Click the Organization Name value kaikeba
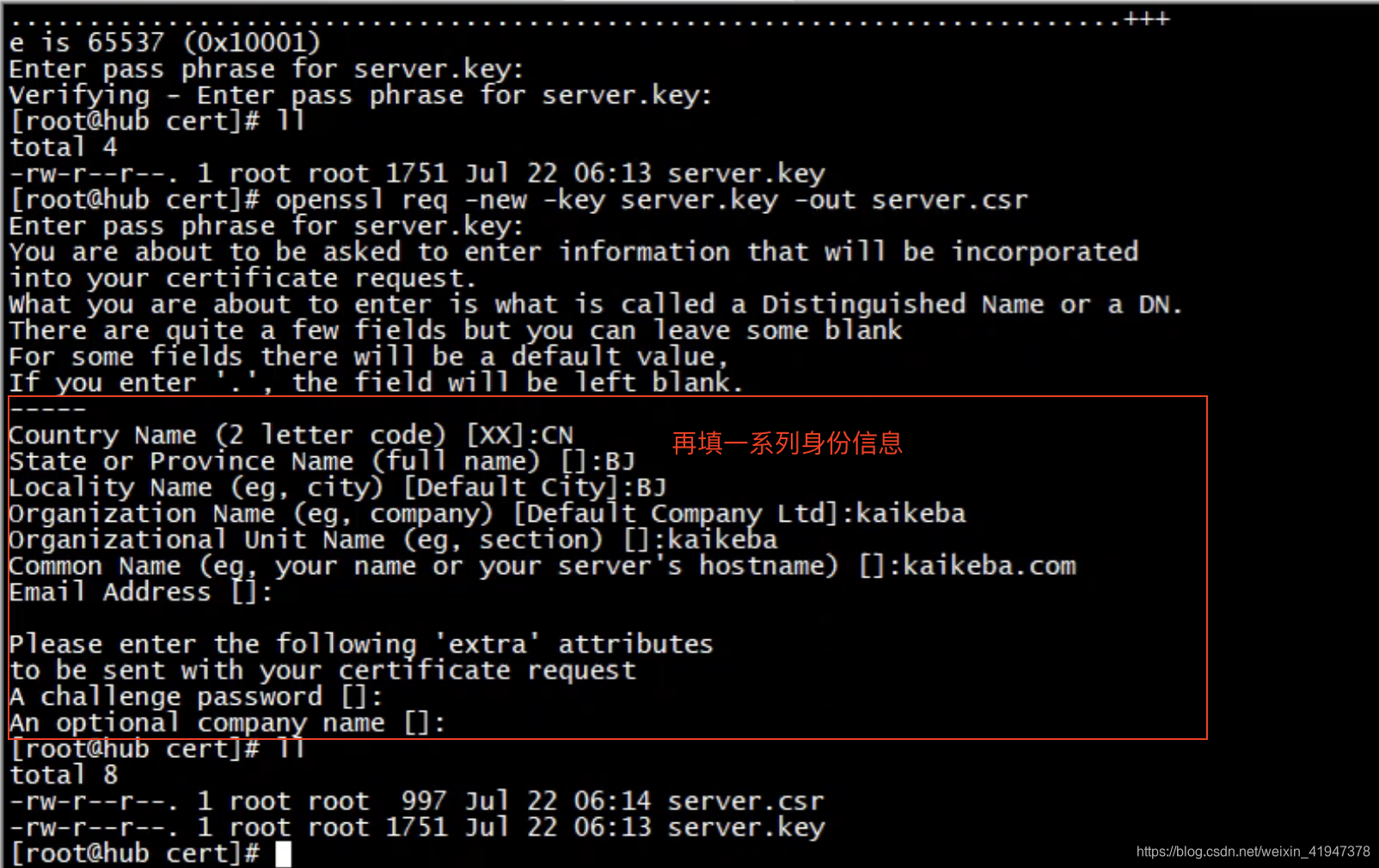The height and width of the screenshot is (868, 1379). tap(910, 514)
